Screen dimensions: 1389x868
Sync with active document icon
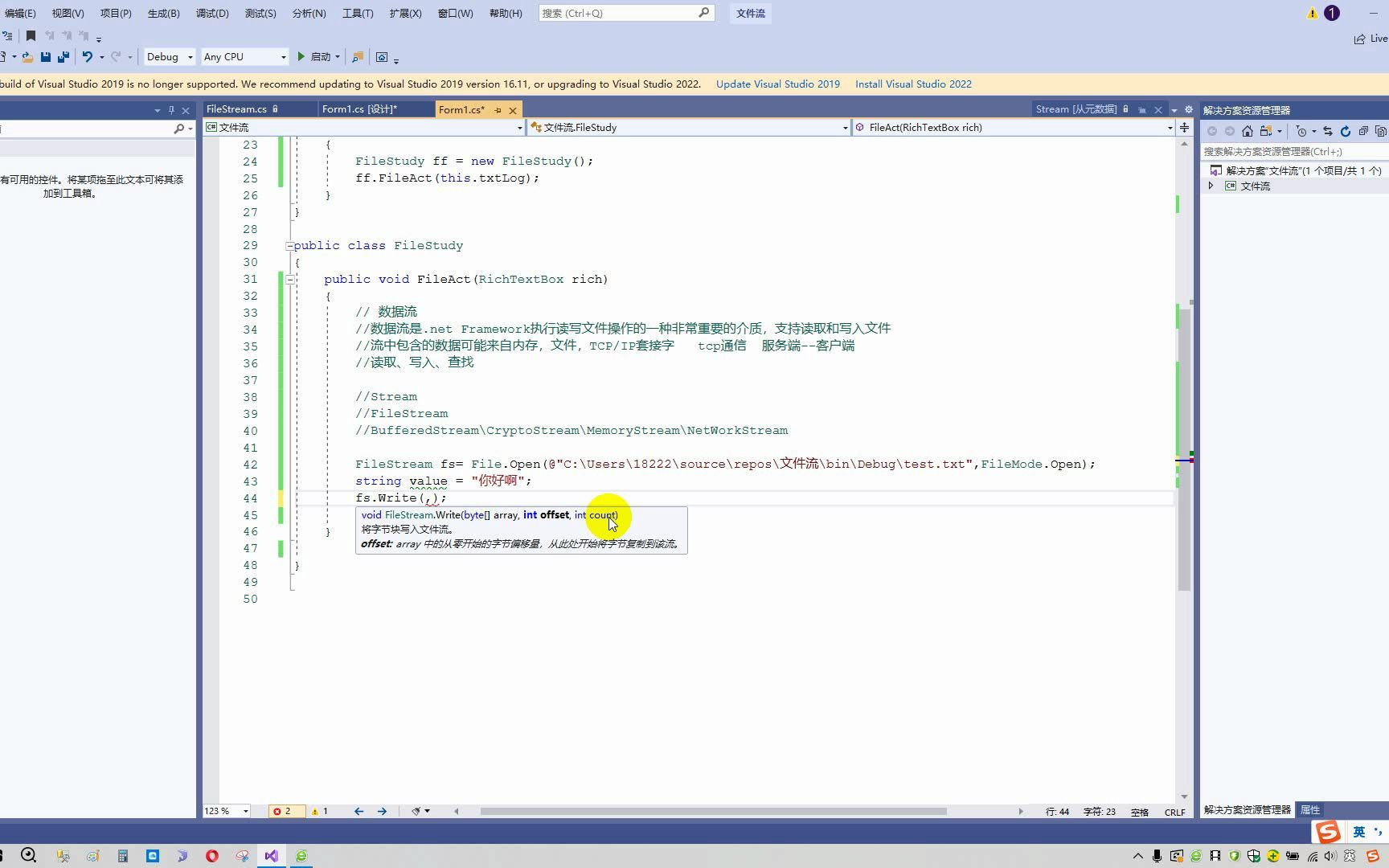coord(1328,131)
